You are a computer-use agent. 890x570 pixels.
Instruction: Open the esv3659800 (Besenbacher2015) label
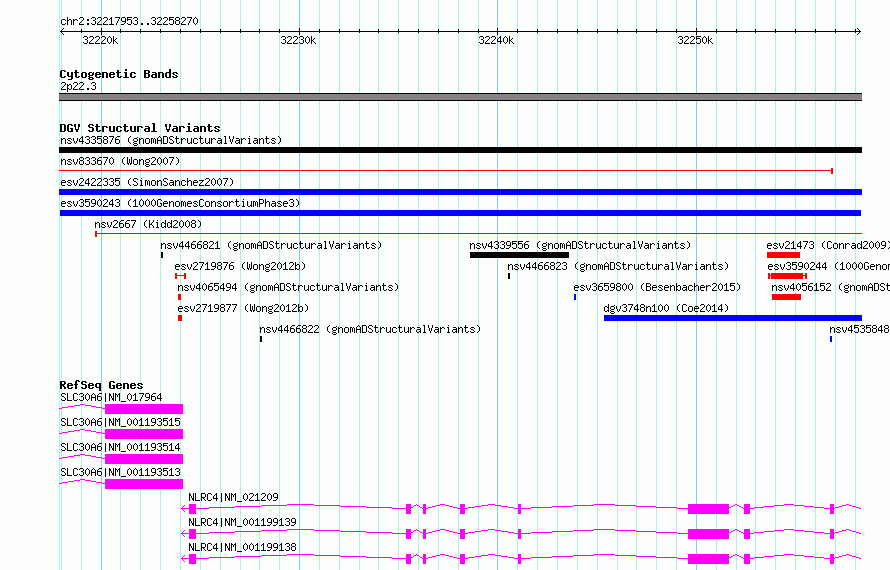tap(657, 287)
